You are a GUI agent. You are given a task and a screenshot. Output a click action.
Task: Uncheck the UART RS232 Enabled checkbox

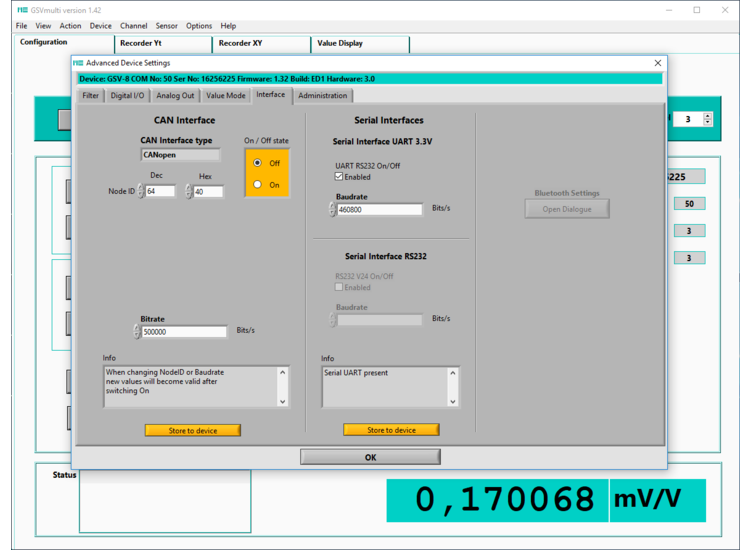click(x=339, y=177)
